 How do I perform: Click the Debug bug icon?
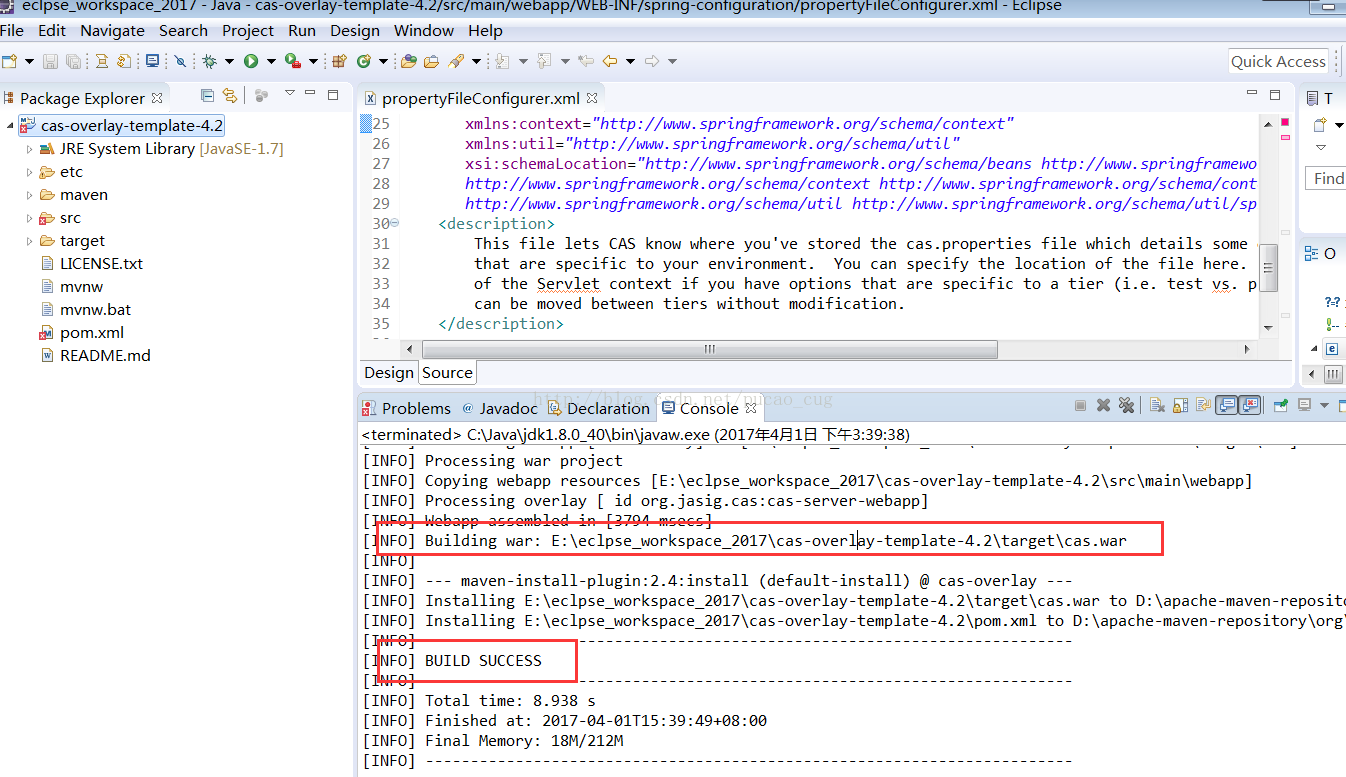209,61
